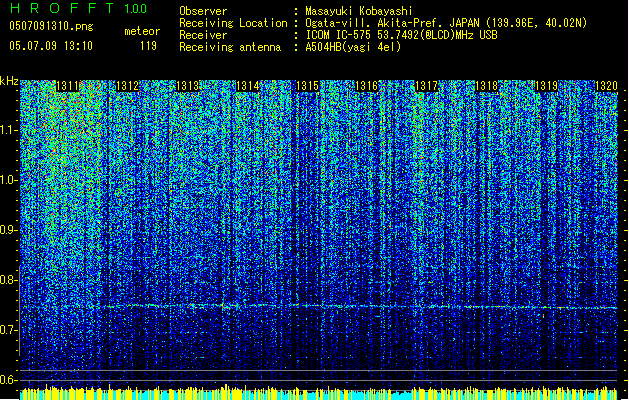
Task: Click the 1317 time marker
Action: pos(426,86)
